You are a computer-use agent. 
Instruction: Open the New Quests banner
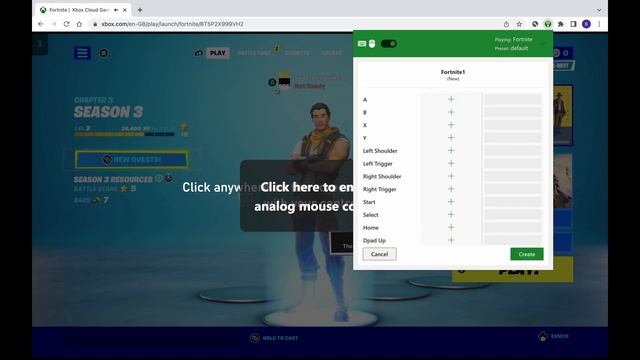(131, 160)
